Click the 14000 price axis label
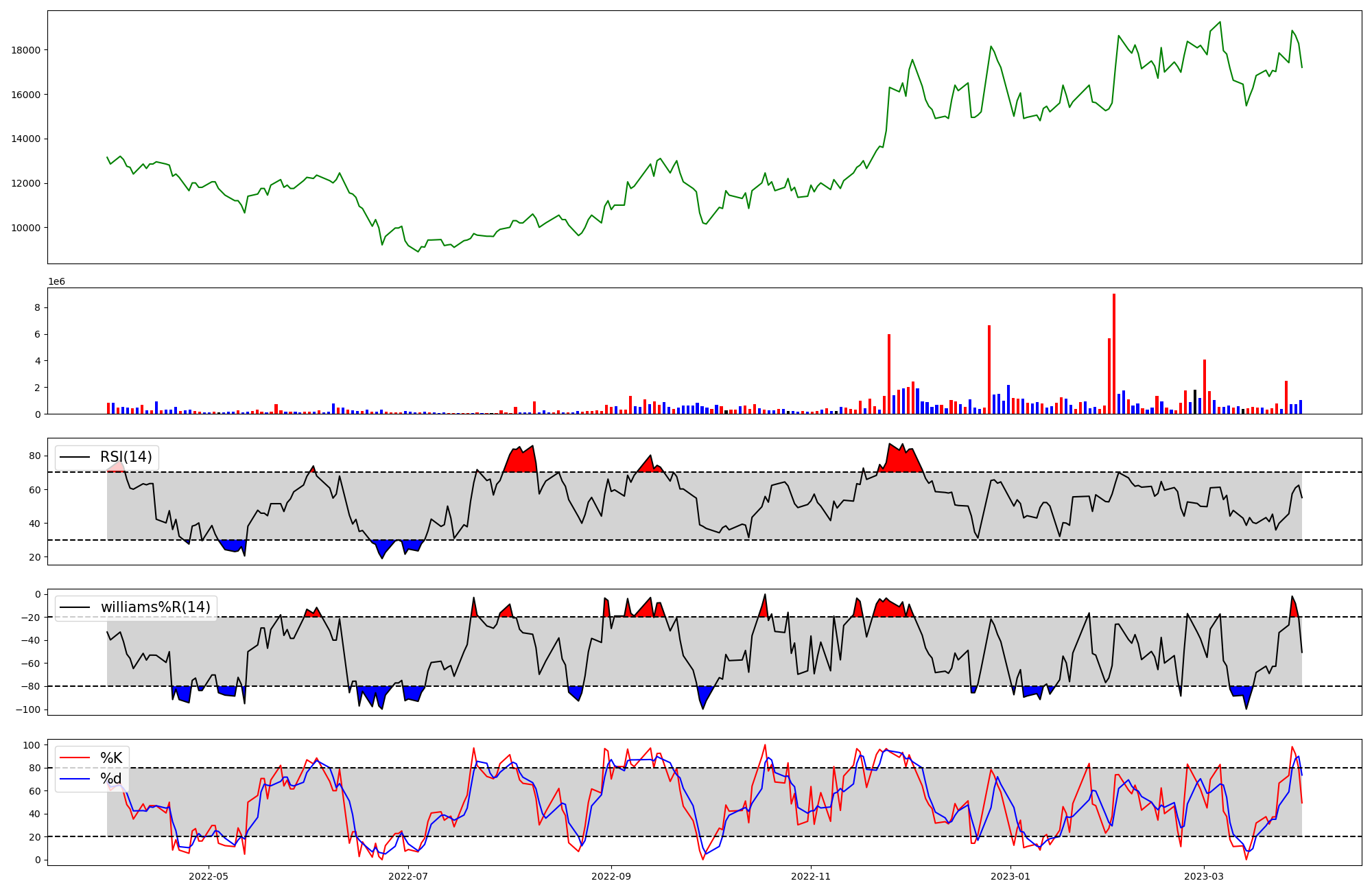Viewport: 1372px width, 892px height. point(26,139)
